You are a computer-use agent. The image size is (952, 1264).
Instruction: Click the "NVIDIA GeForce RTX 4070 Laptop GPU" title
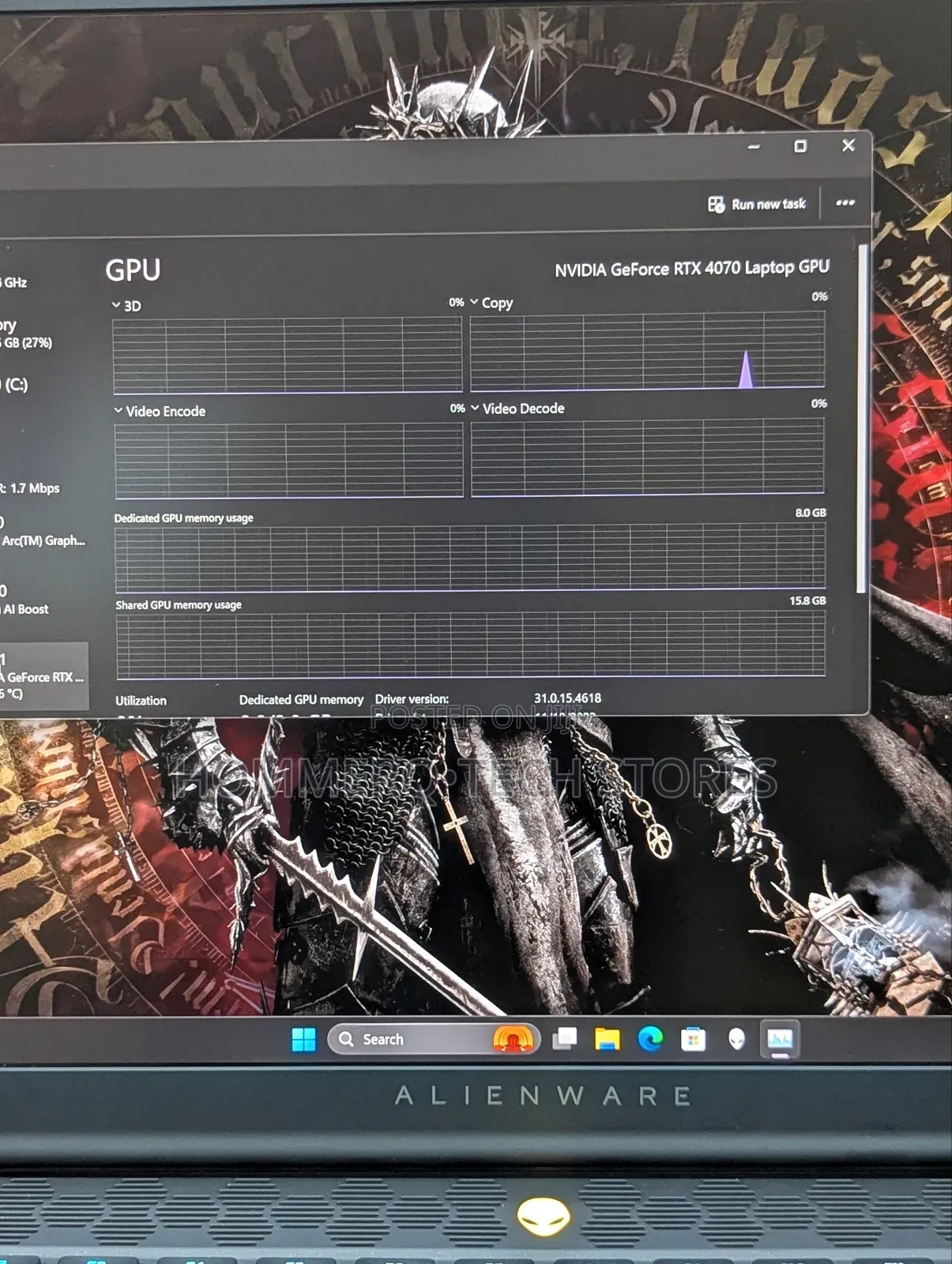(692, 269)
